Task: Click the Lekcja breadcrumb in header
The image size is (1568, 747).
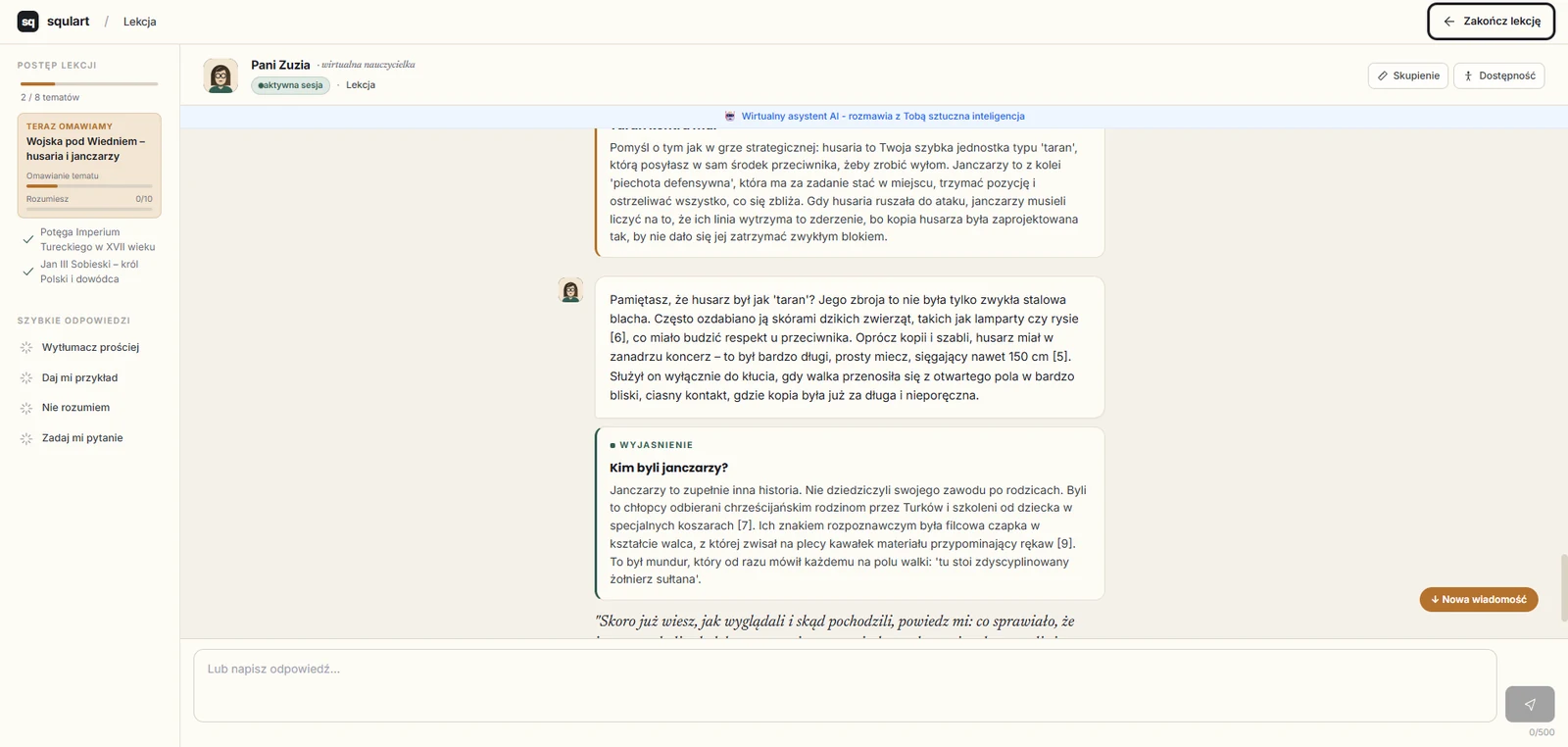Action: (x=140, y=22)
